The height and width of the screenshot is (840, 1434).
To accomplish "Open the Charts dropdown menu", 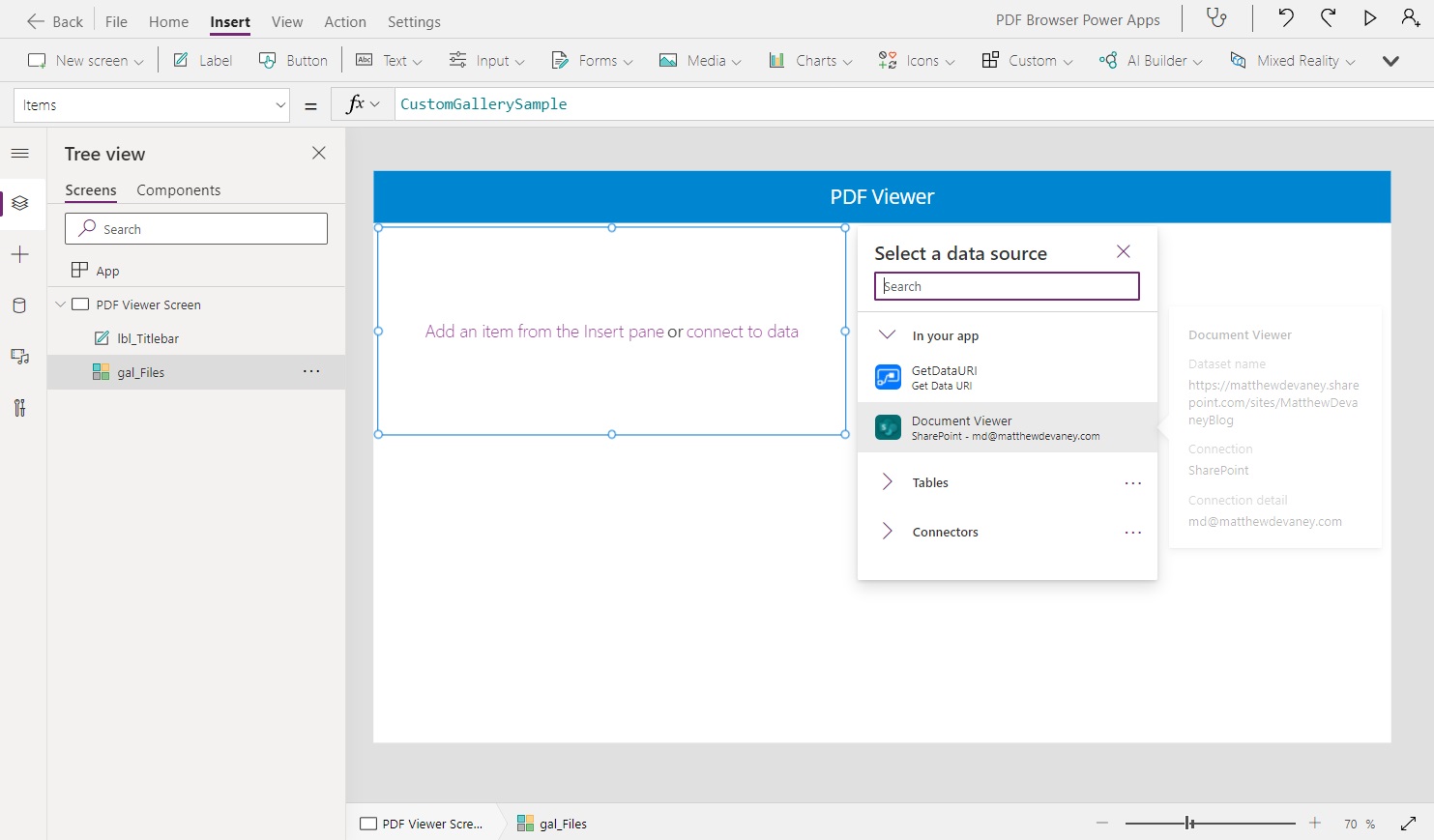I will pyautogui.click(x=810, y=61).
